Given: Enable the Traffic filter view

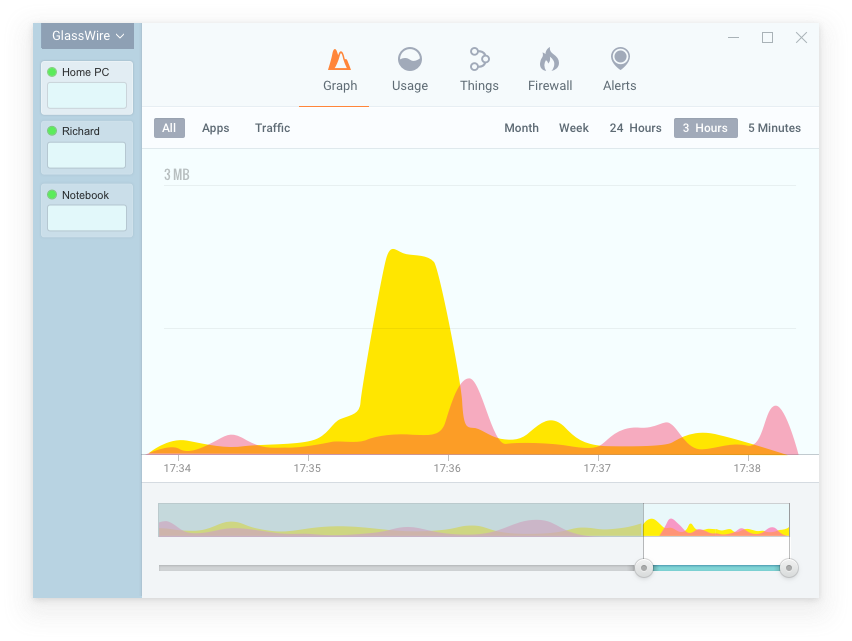Looking at the screenshot, I should (272, 128).
